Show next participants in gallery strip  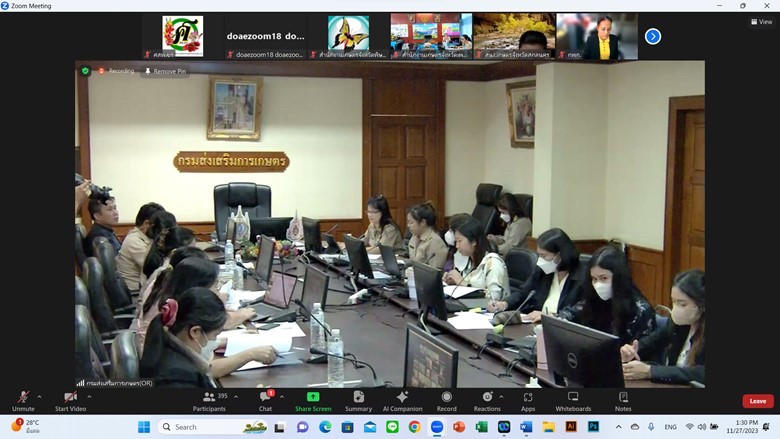[653, 36]
